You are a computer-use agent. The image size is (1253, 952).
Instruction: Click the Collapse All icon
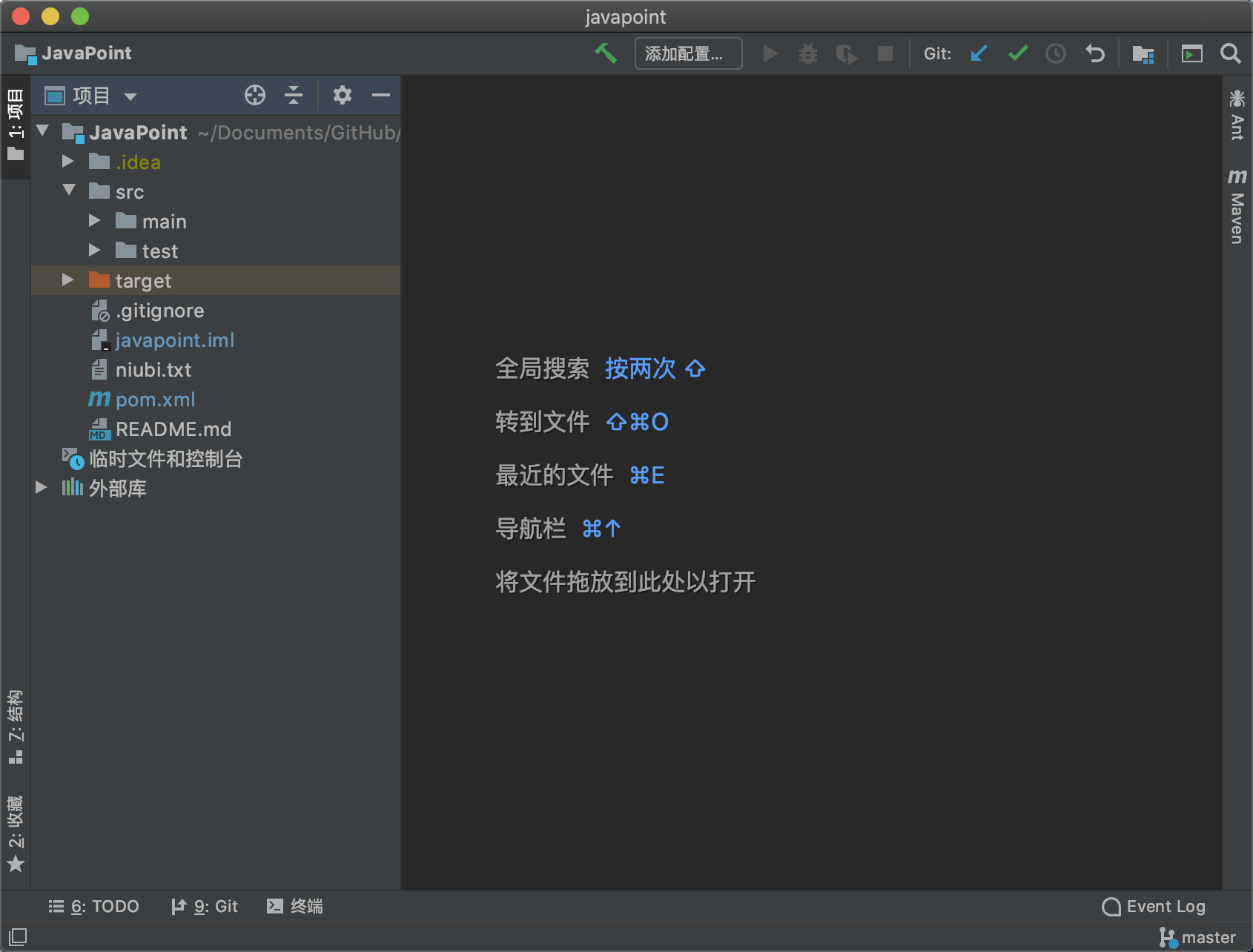(x=294, y=95)
